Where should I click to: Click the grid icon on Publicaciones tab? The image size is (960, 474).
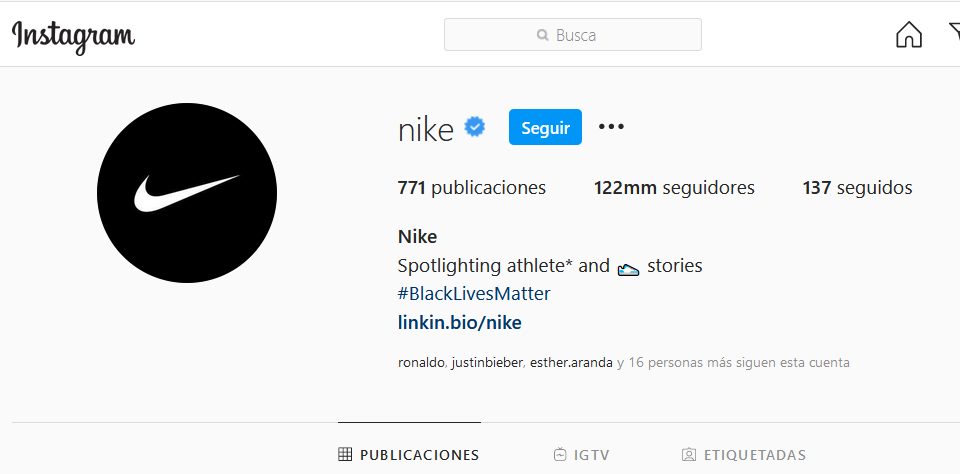pos(345,454)
